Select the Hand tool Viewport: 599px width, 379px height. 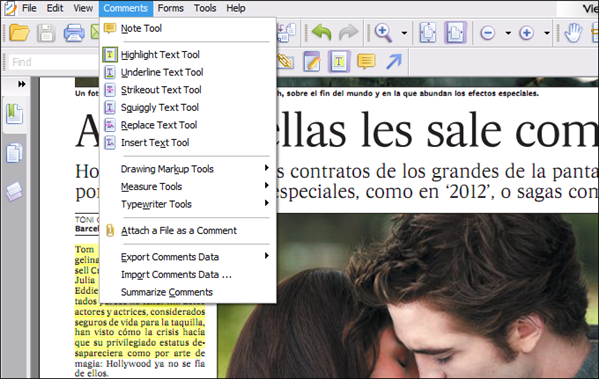coord(573,33)
